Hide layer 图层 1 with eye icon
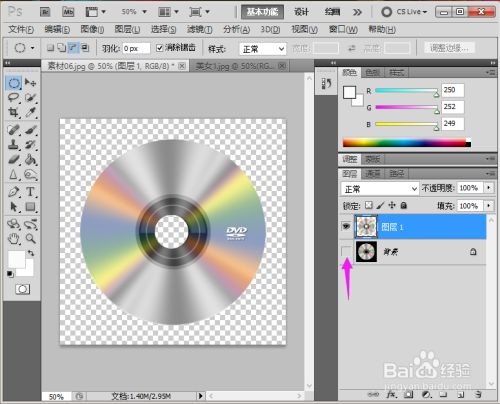Screen dimensions: 500x404 [x=346, y=226]
